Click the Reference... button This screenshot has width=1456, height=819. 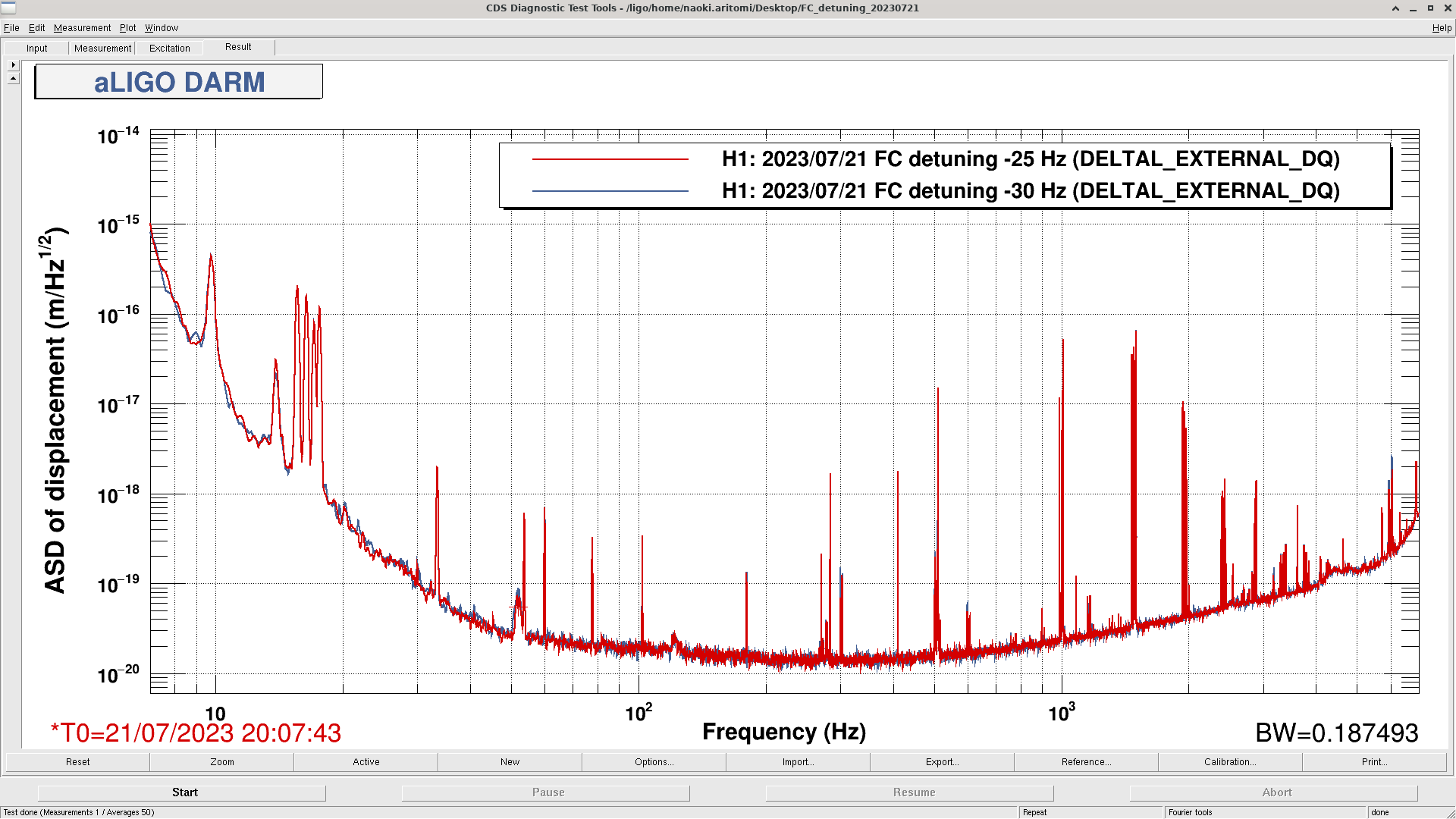pyautogui.click(x=1086, y=762)
